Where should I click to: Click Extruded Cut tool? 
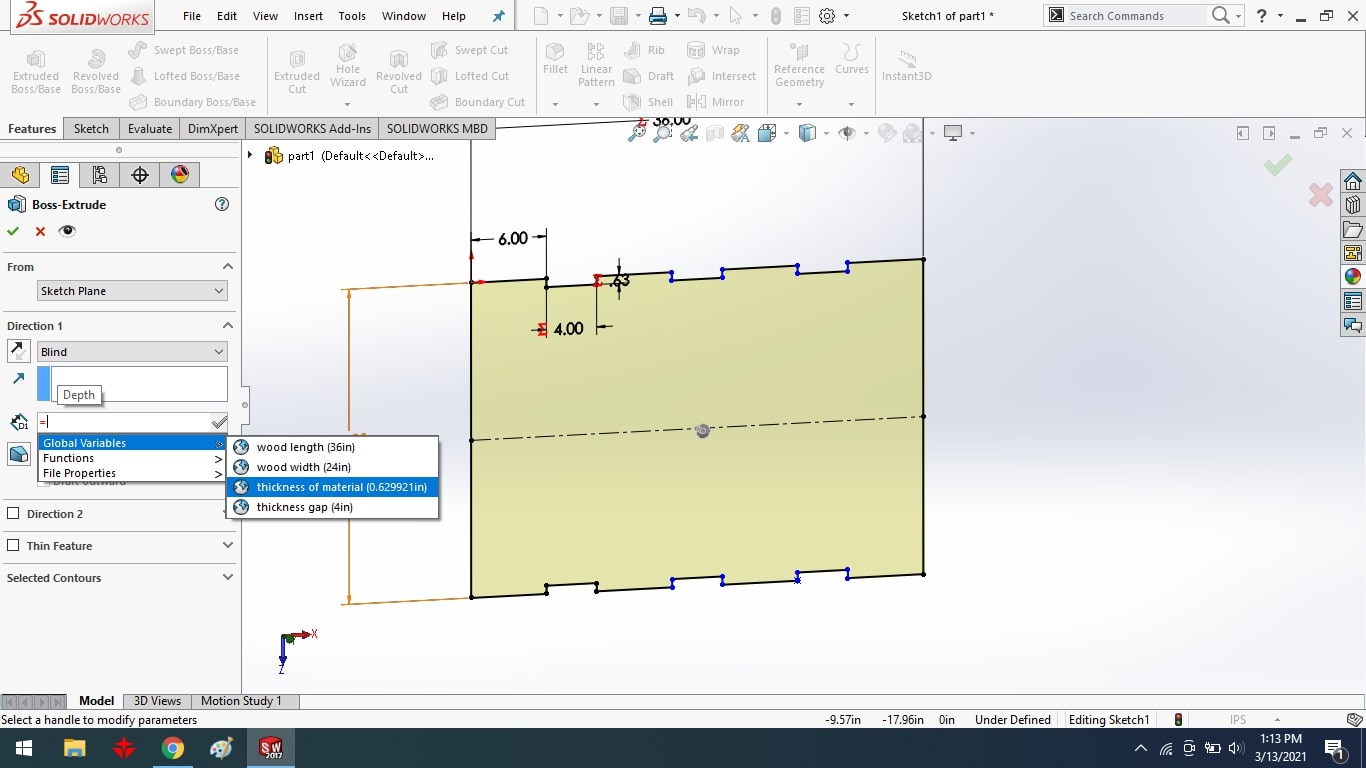(x=297, y=70)
